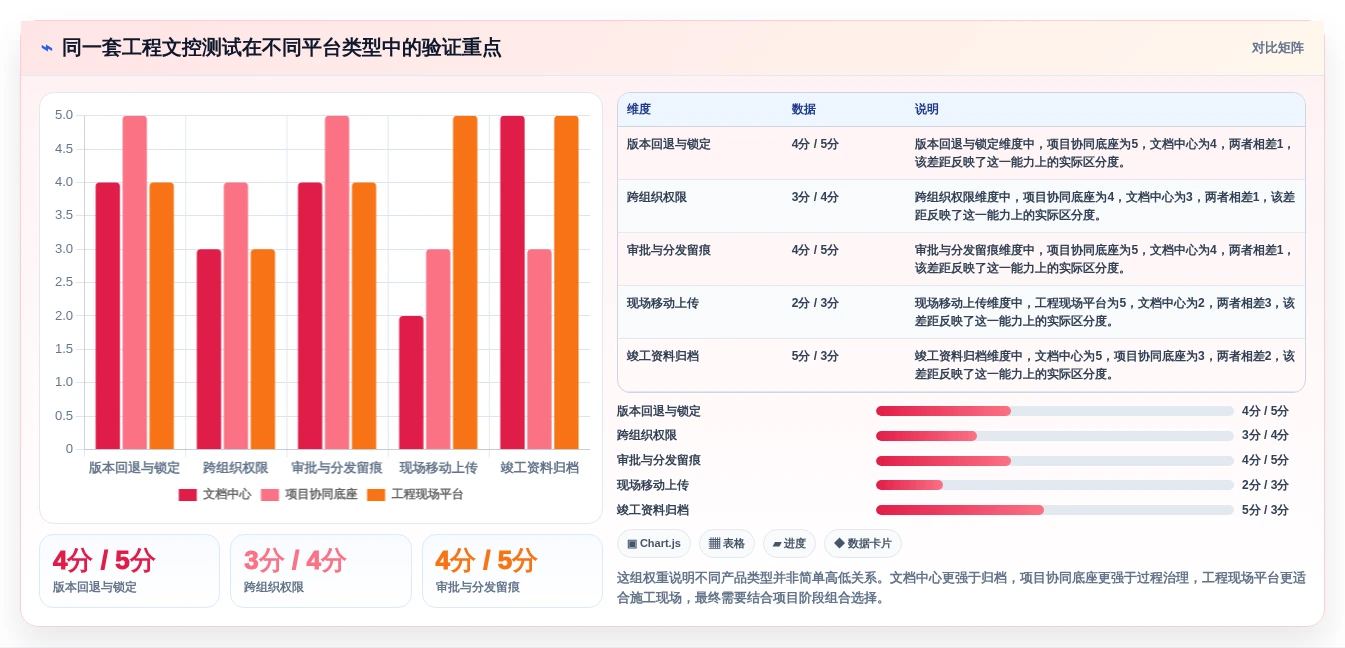Select the 数据卡片 tag chip
Screen dimensions: 1345x648
(x=862, y=543)
